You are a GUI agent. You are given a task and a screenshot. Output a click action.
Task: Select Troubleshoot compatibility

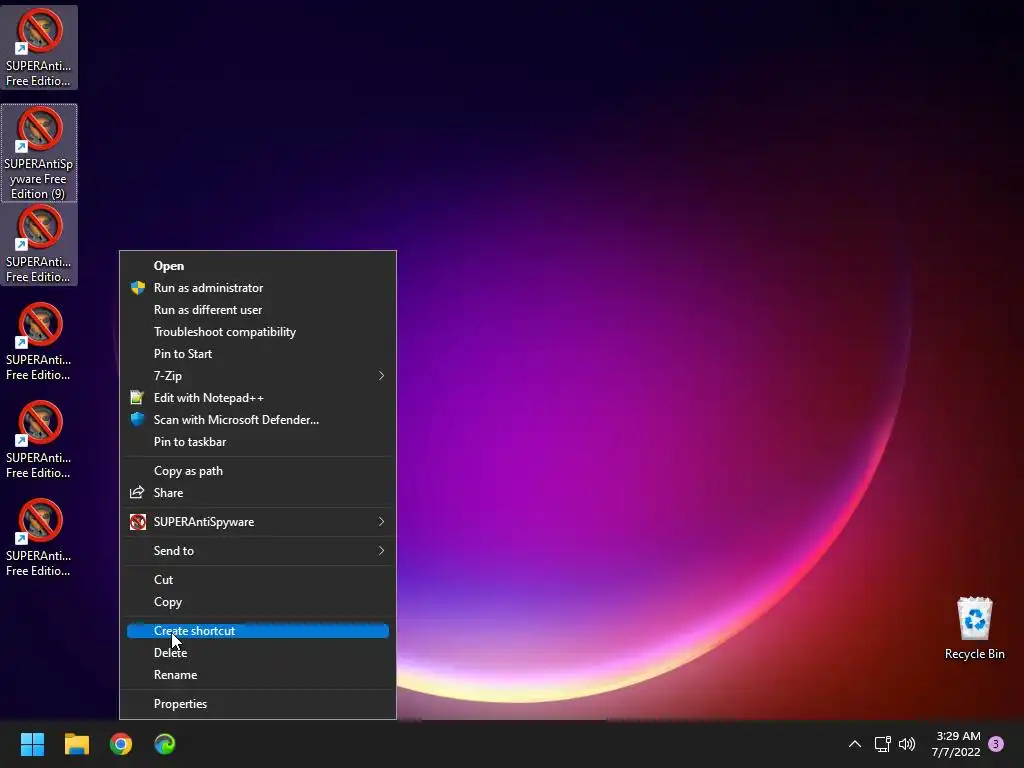tap(258, 332)
